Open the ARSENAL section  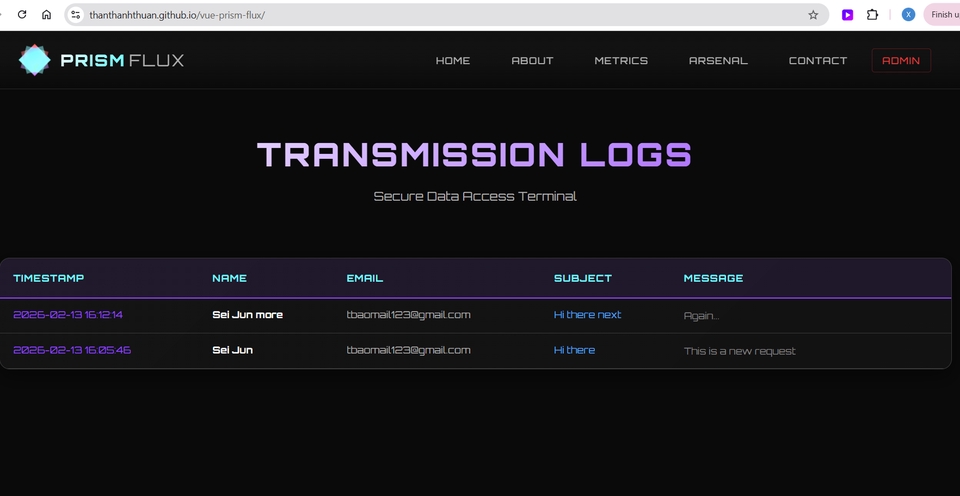(x=718, y=61)
